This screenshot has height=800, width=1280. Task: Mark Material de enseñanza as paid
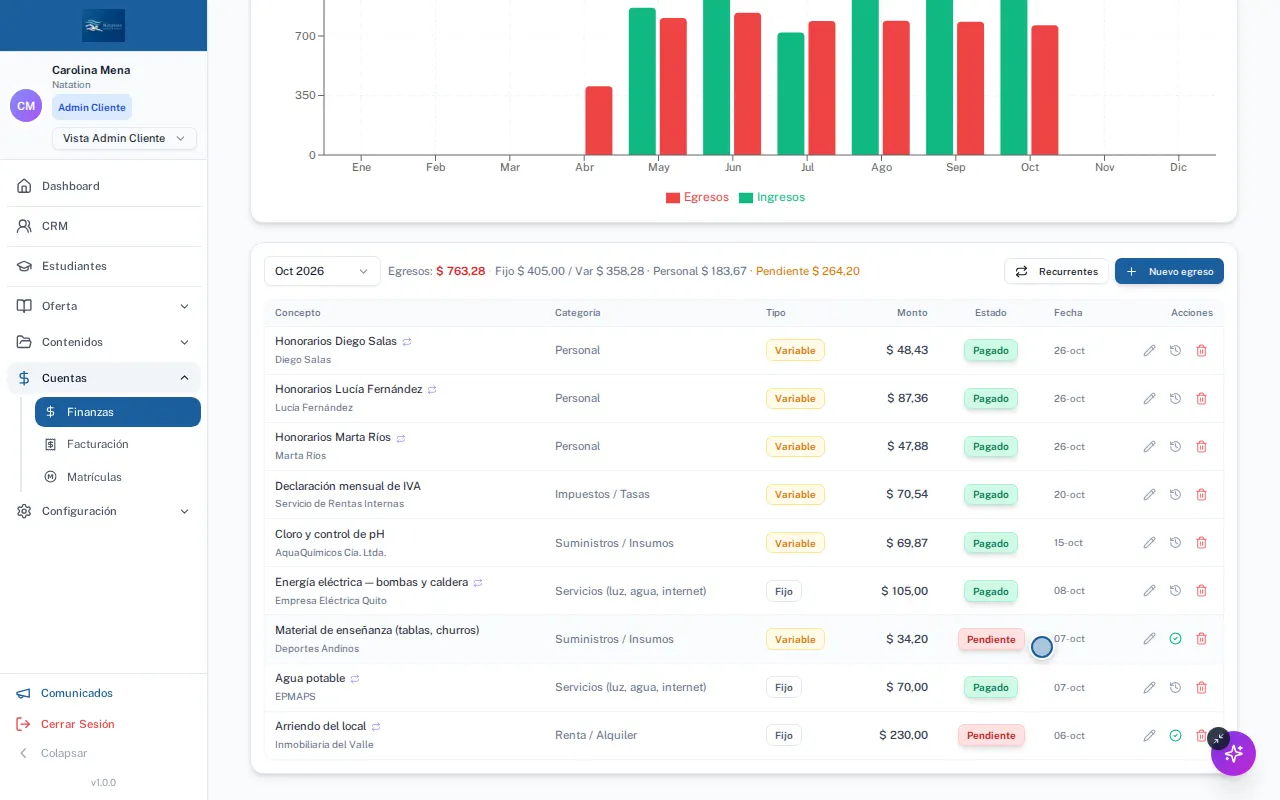1175,639
